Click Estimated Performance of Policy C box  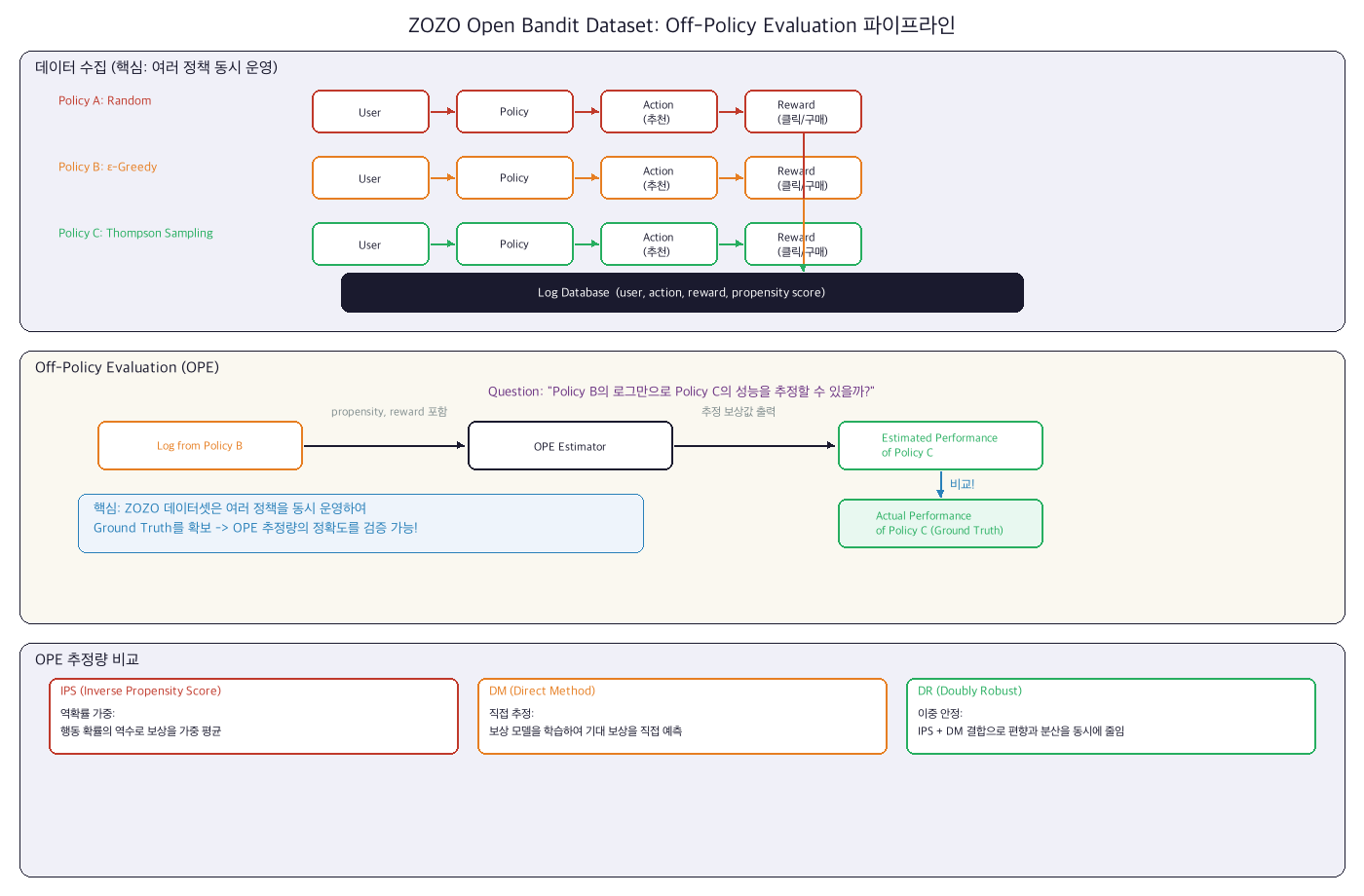click(940, 446)
